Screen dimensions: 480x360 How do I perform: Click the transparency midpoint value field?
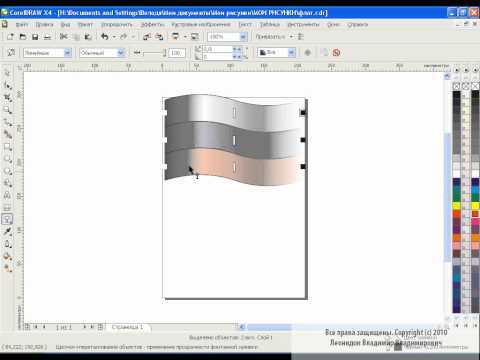pyautogui.click(x=177, y=53)
